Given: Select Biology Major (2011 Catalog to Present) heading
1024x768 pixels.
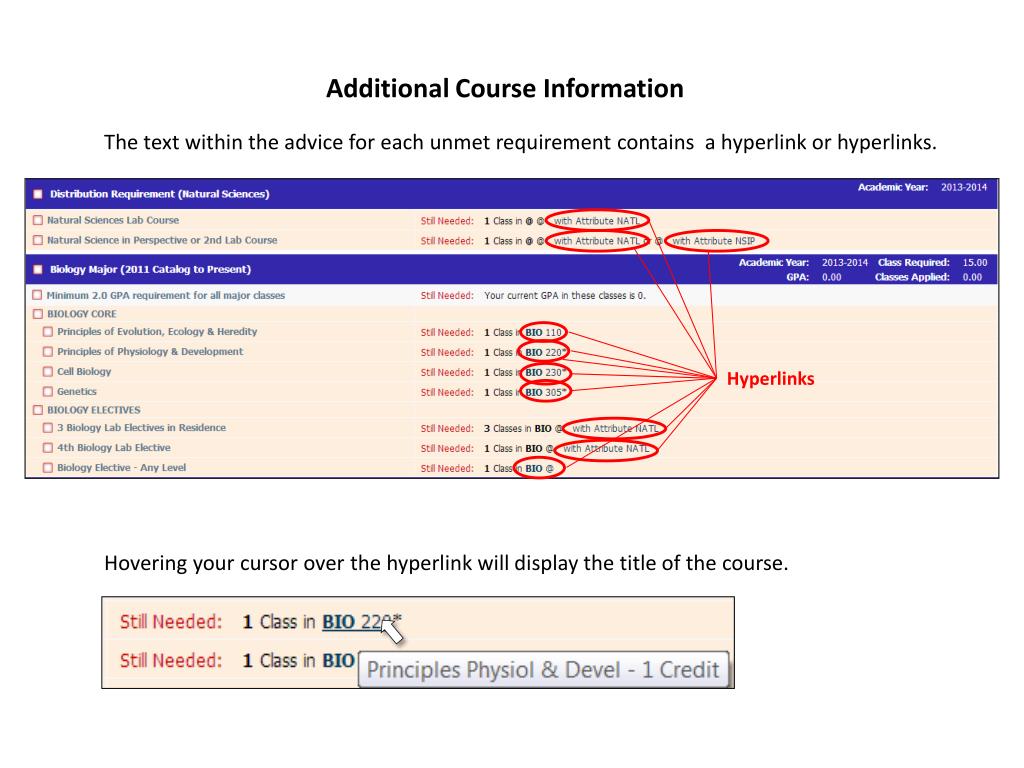Looking at the screenshot, I should (150, 269).
